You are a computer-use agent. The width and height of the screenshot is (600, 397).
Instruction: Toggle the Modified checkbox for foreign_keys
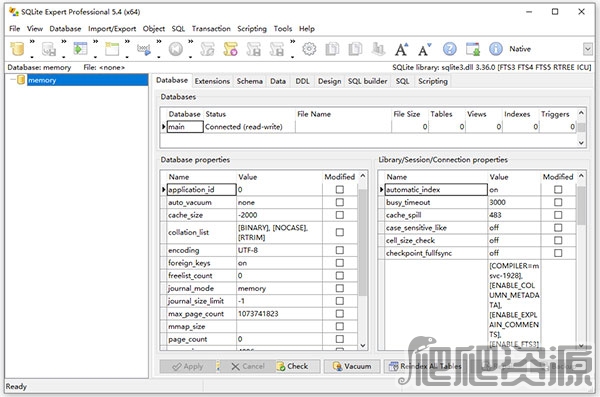point(339,263)
